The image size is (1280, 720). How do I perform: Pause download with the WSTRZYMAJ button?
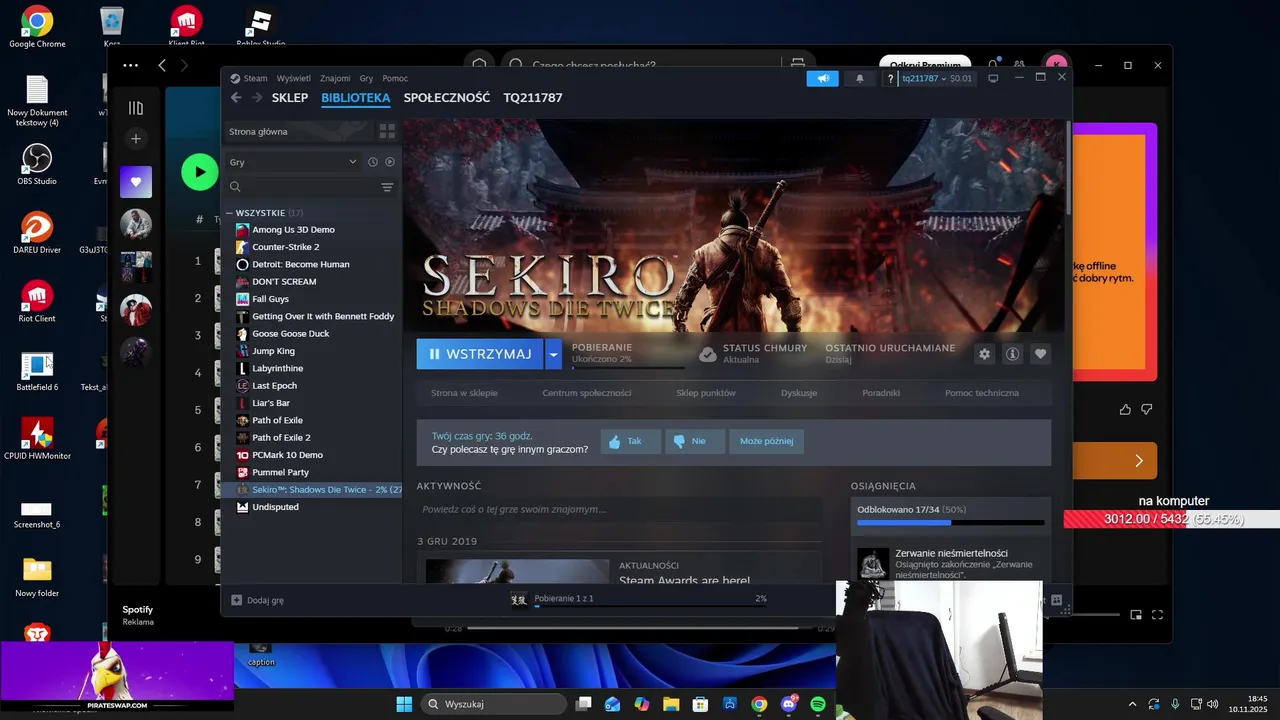point(480,354)
